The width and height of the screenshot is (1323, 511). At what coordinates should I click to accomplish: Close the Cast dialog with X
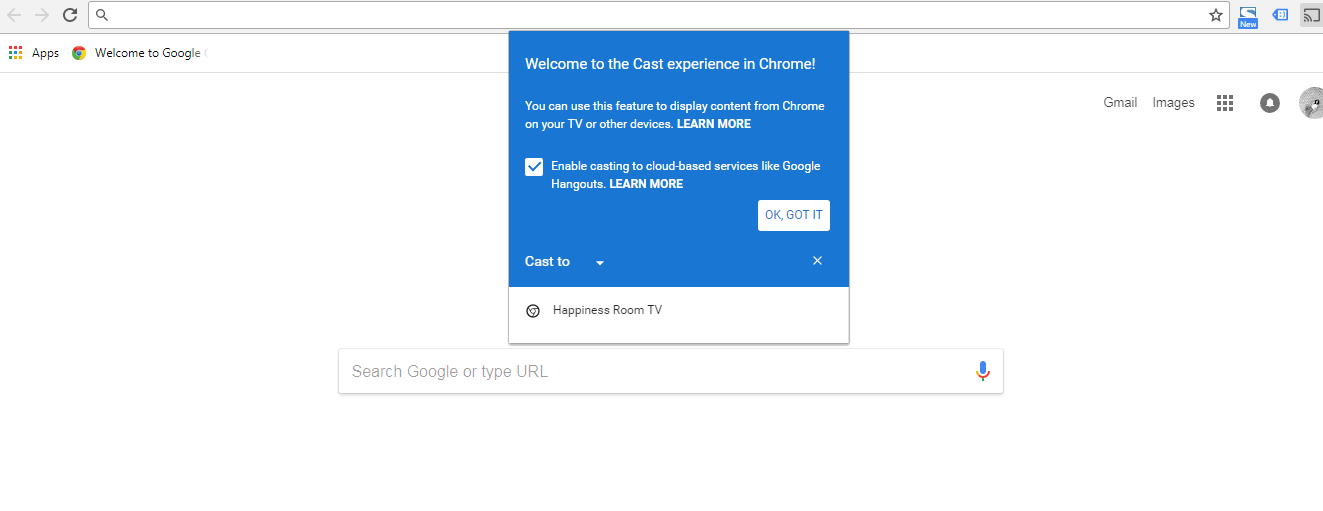click(817, 261)
